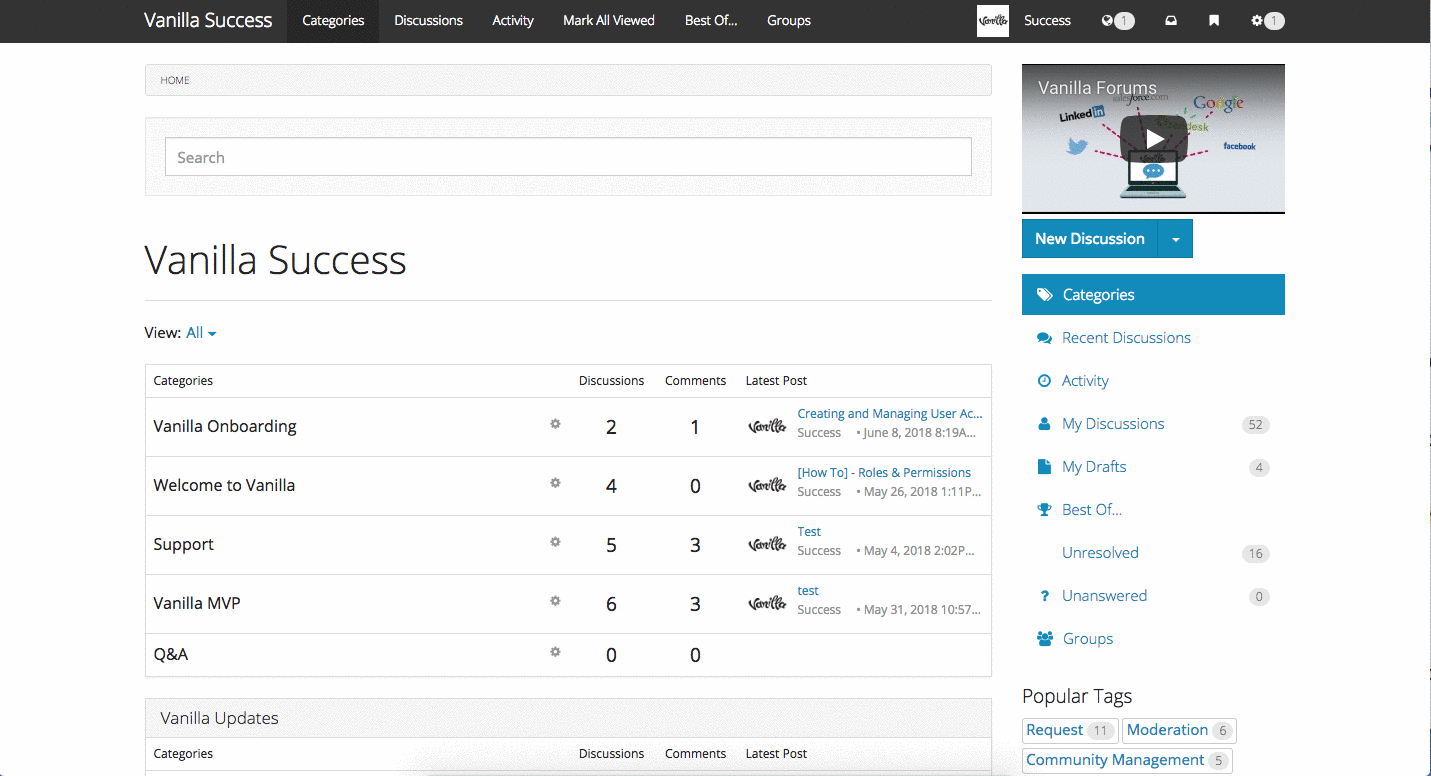Click the New Discussion button

point(1090,239)
